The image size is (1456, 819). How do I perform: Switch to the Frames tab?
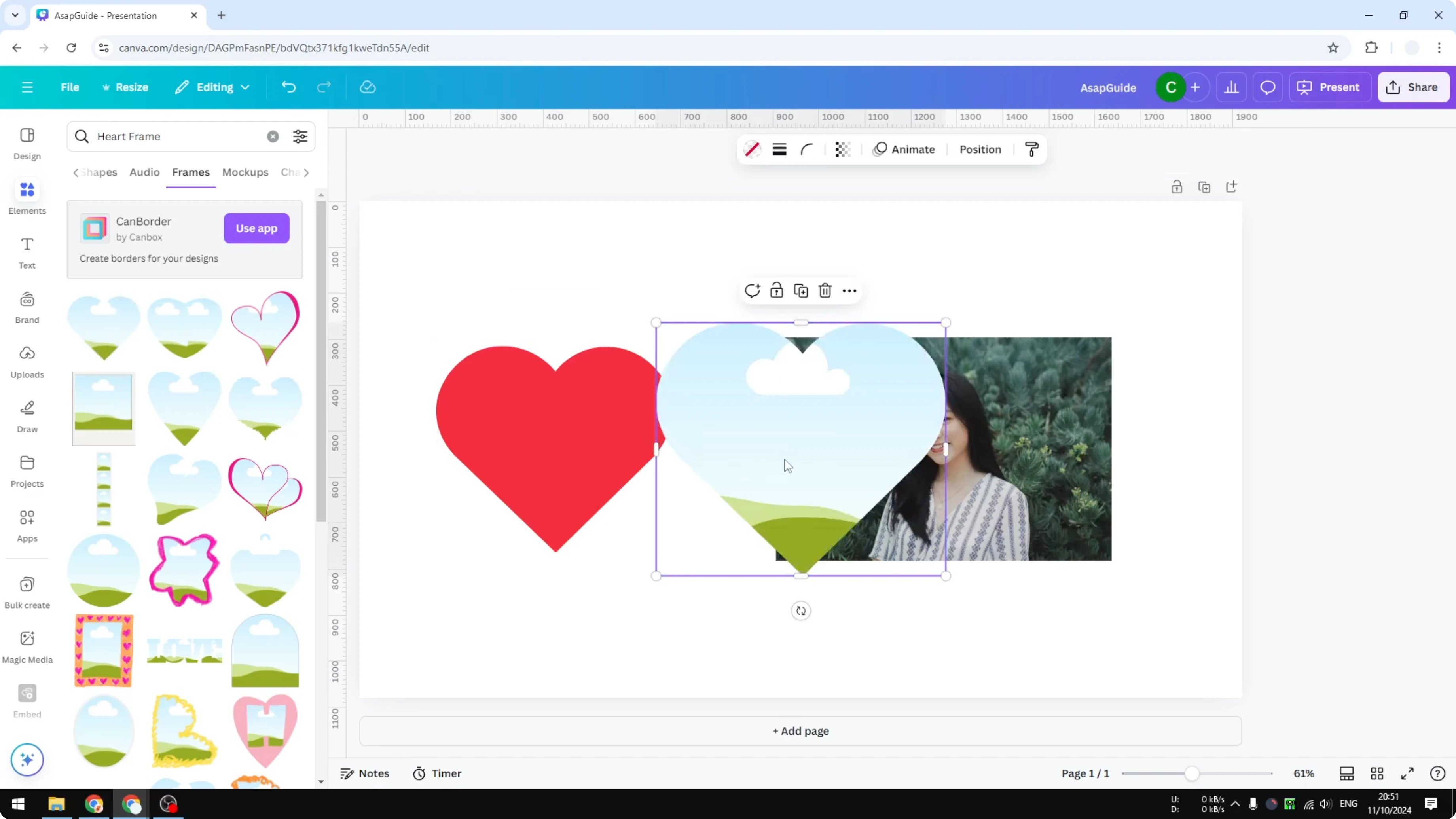(x=190, y=173)
